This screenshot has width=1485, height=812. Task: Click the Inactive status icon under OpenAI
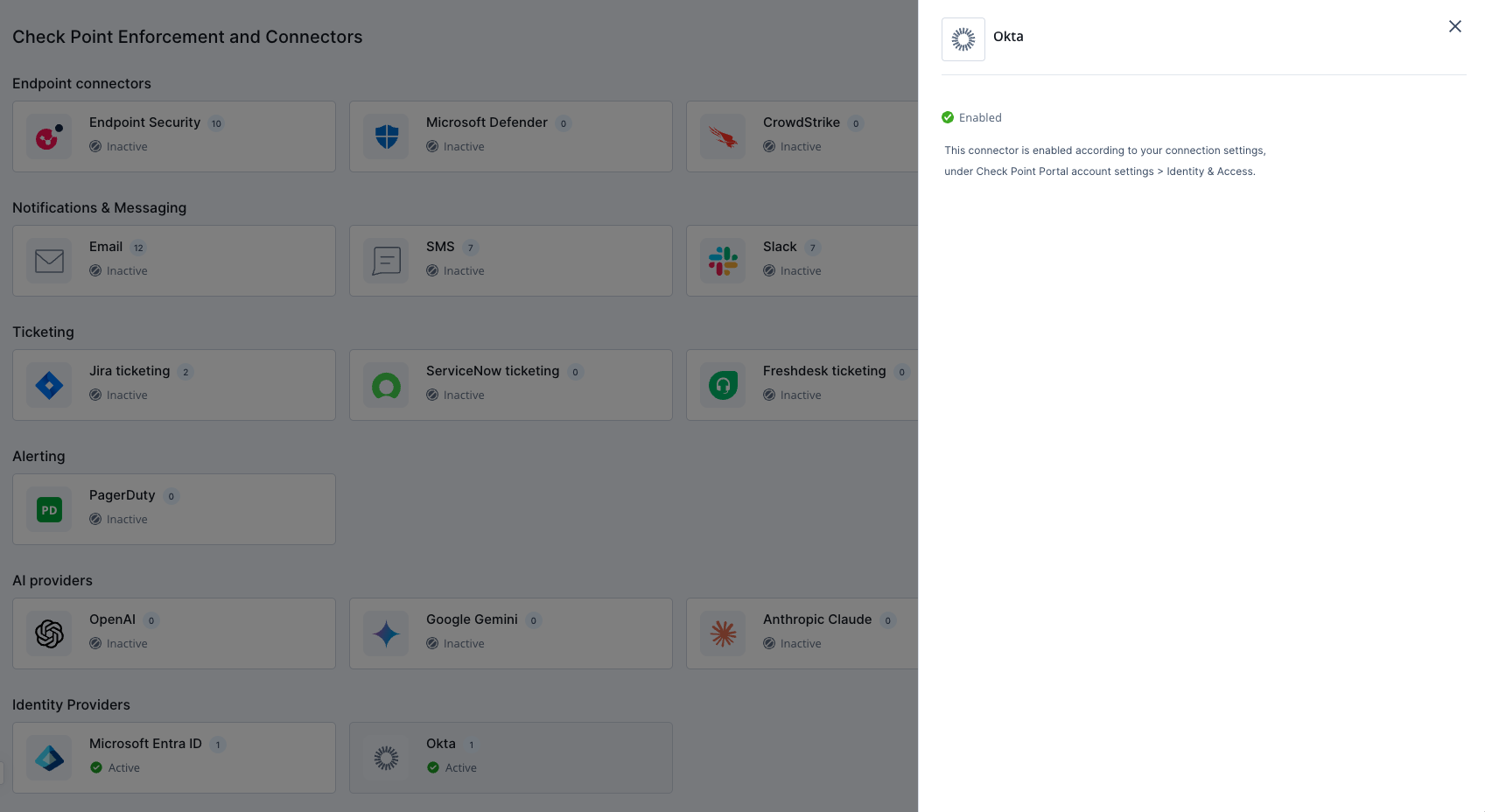coord(95,643)
